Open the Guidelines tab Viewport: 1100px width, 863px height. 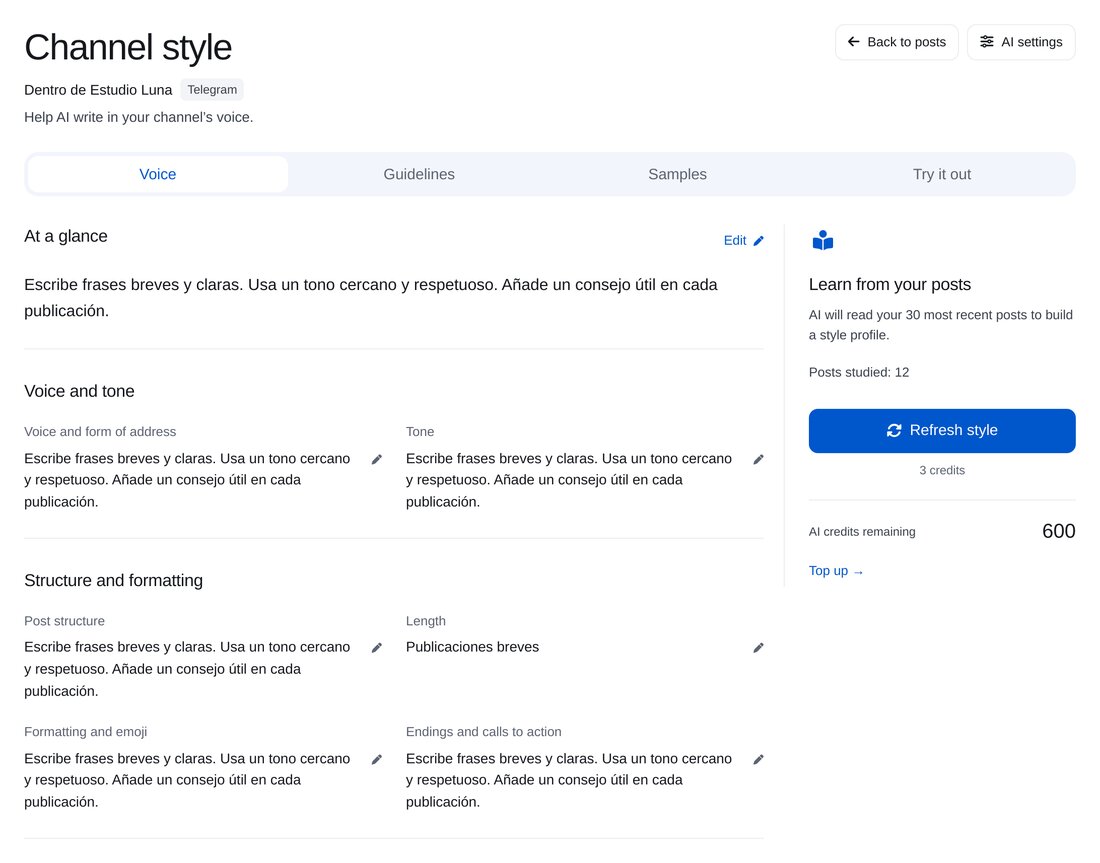pos(419,174)
